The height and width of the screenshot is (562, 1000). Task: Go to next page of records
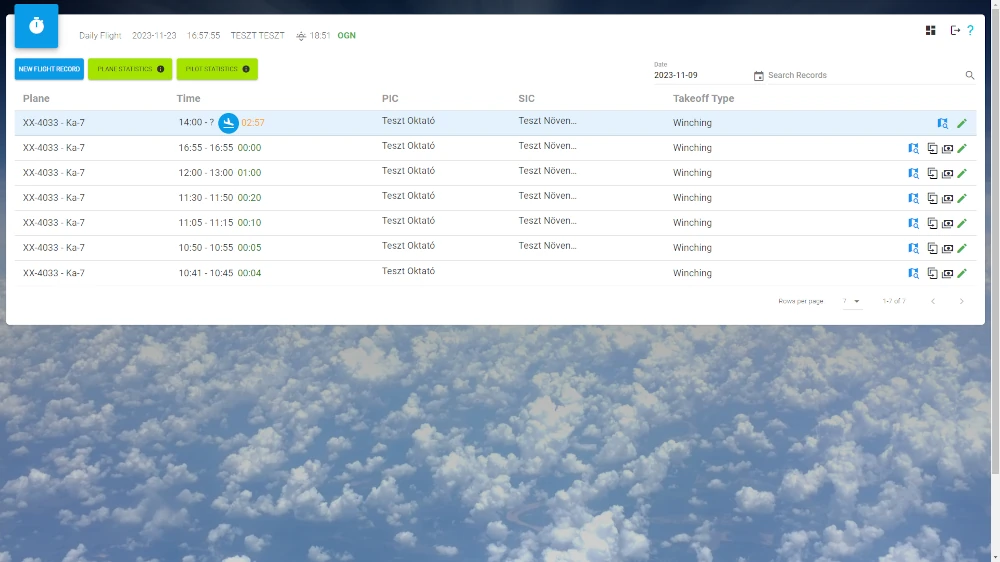tap(962, 301)
